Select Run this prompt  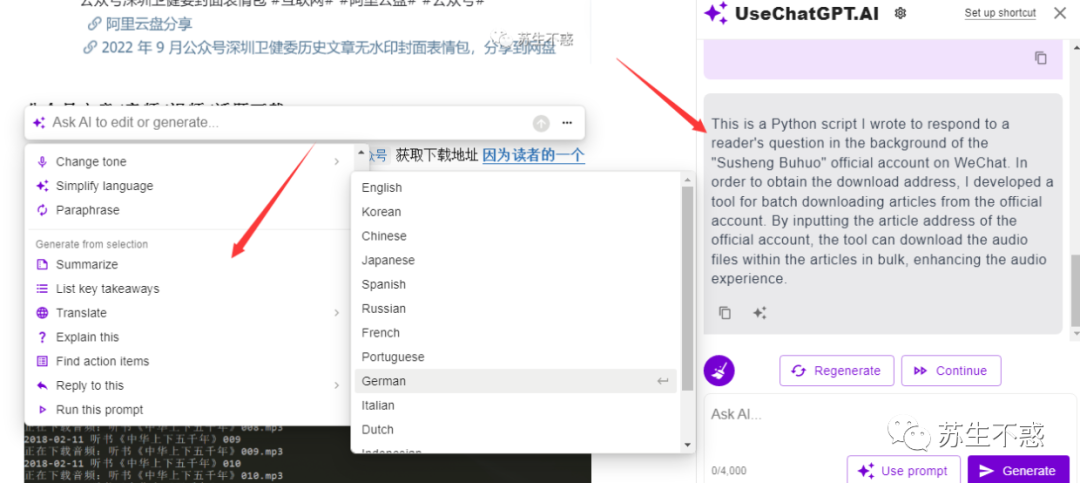coord(188,409)
